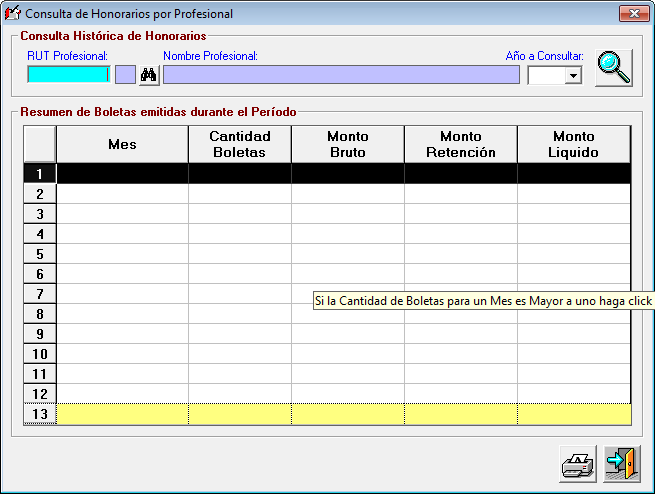
Task: Select row header 2
Action: 40,194
